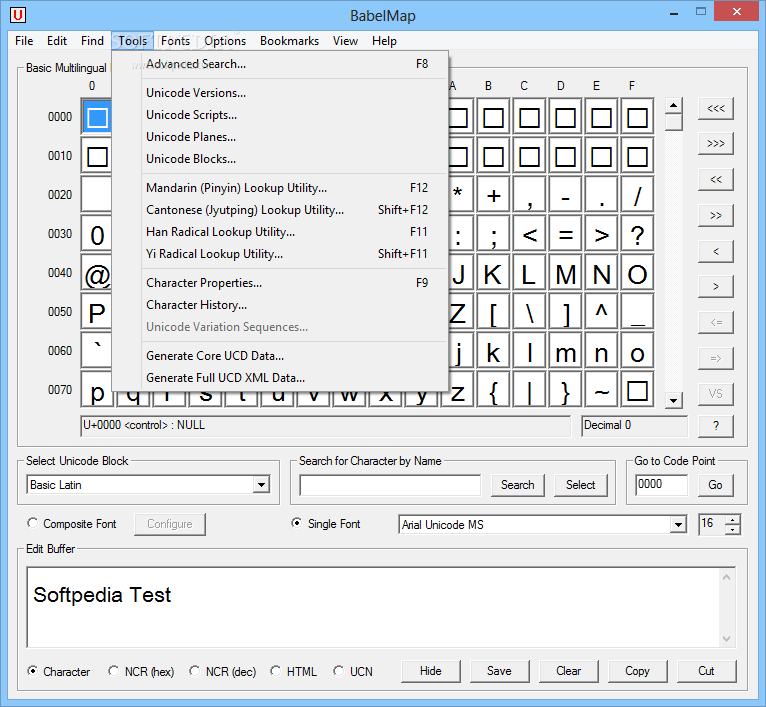Choose NCR (hex) display mode radio
766x707 pixels.
[113, 671]
